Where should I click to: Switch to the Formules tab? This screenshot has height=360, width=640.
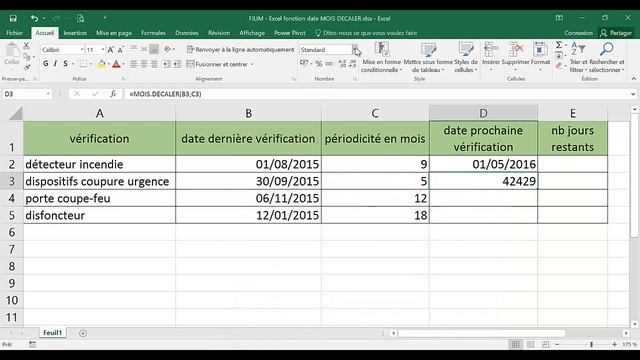click(153, 33)
